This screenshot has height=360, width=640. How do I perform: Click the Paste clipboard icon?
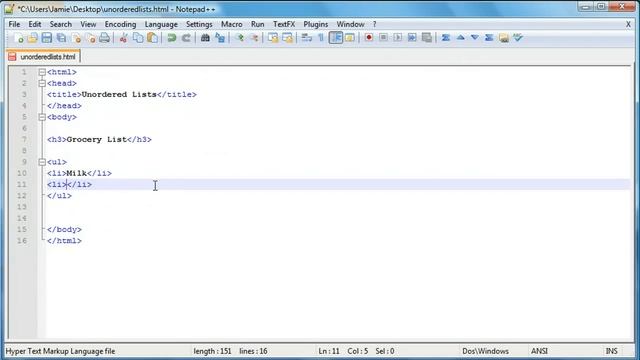coord(152,38)
